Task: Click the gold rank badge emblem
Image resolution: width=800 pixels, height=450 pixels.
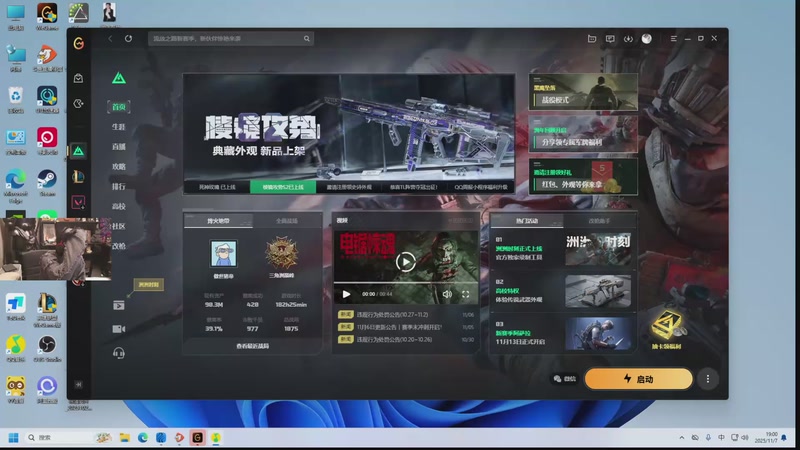Action: pos(281,253)
